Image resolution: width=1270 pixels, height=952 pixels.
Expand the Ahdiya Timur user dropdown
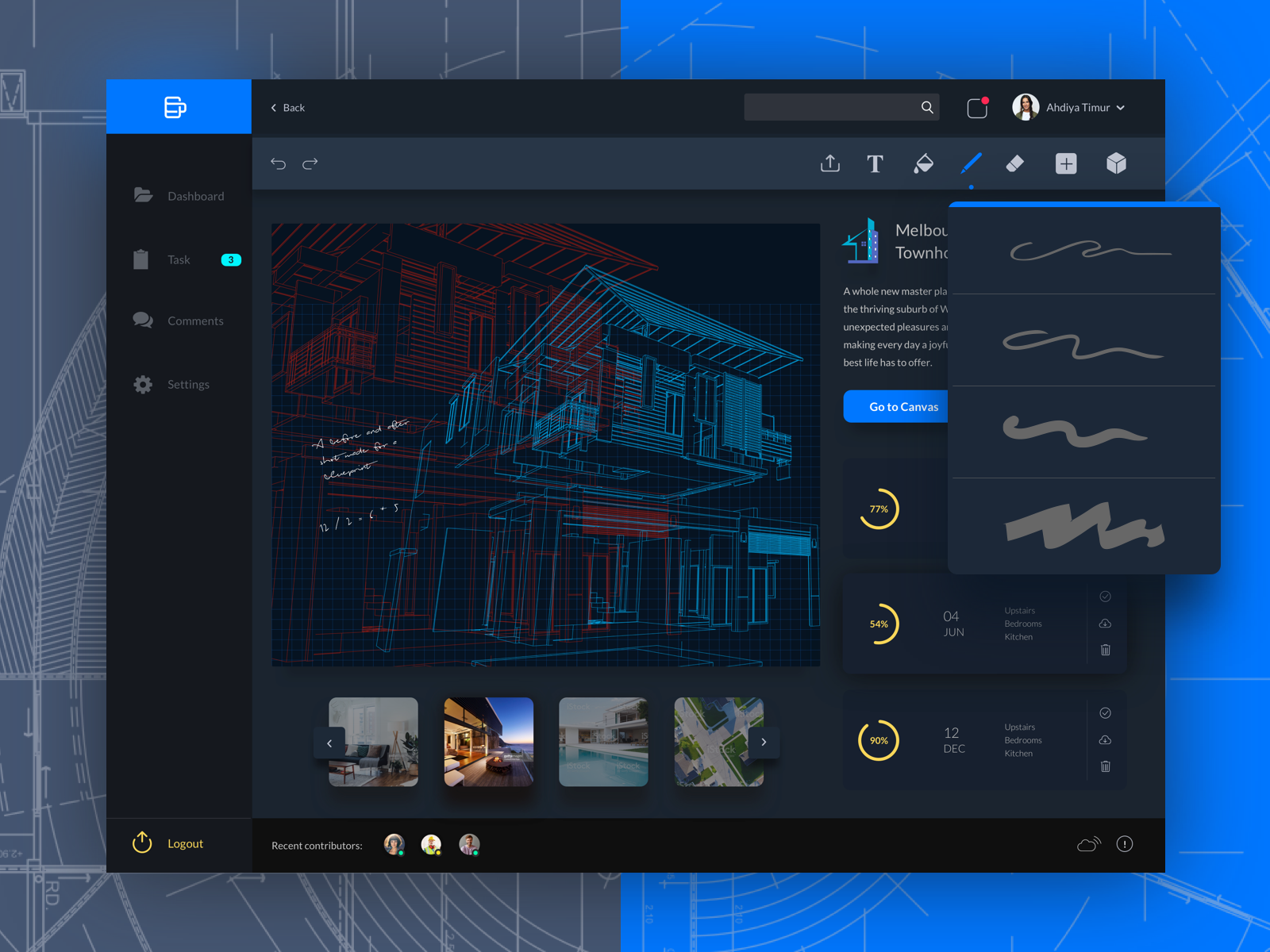coord(1121,108)
